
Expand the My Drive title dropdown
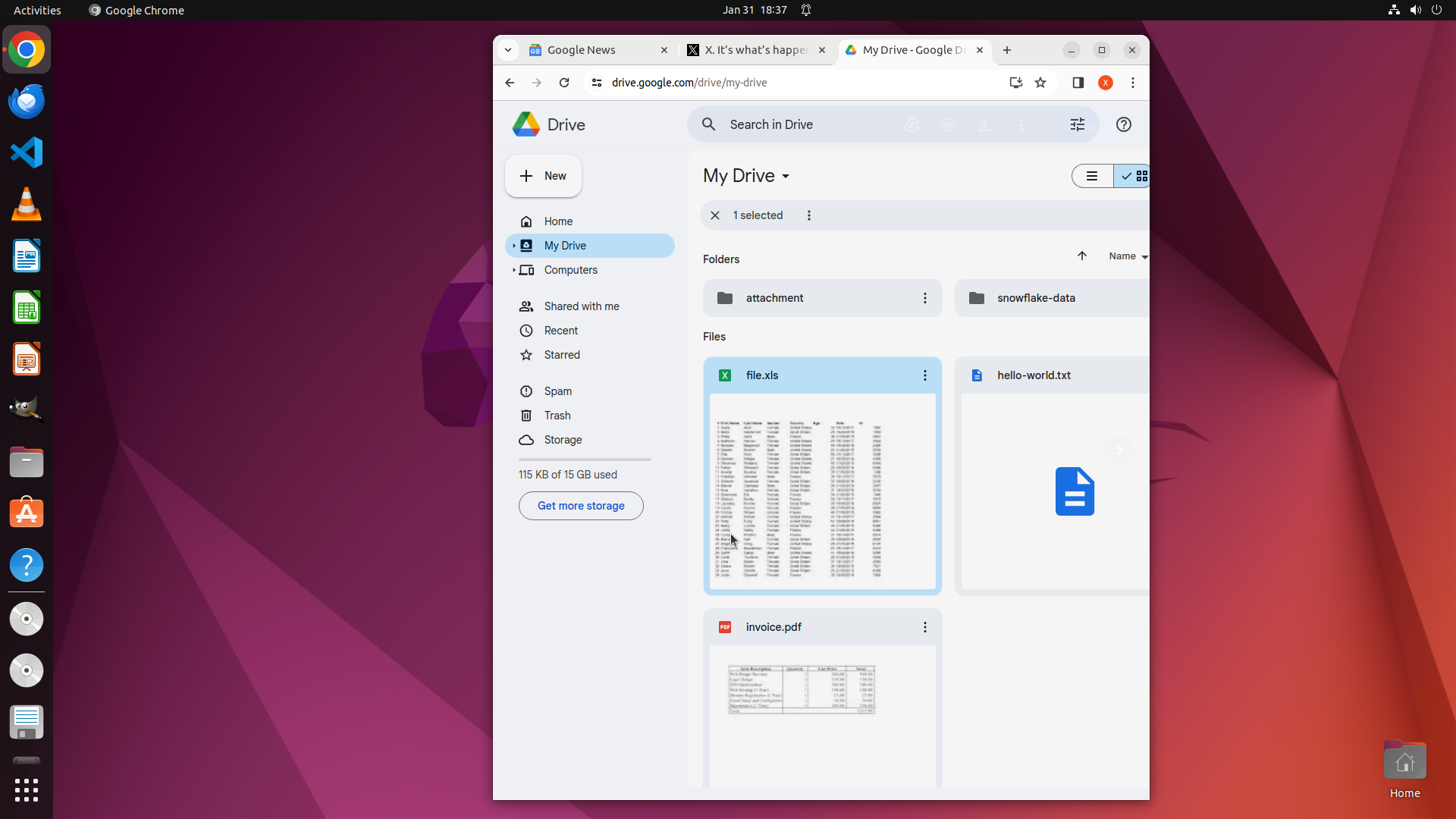point(786,177)
